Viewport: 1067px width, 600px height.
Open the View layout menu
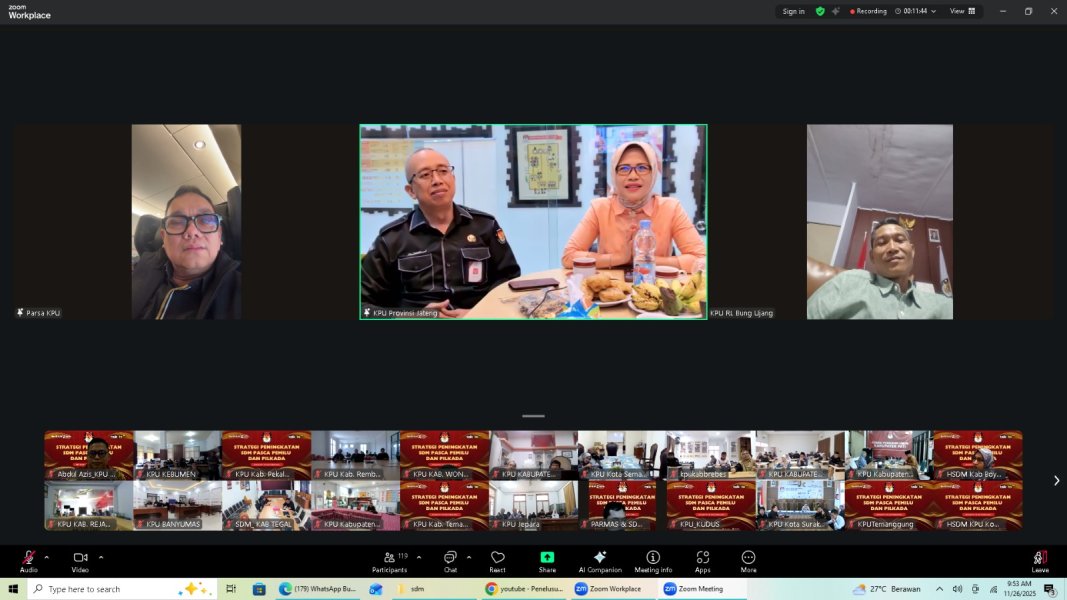pos(962,11)
